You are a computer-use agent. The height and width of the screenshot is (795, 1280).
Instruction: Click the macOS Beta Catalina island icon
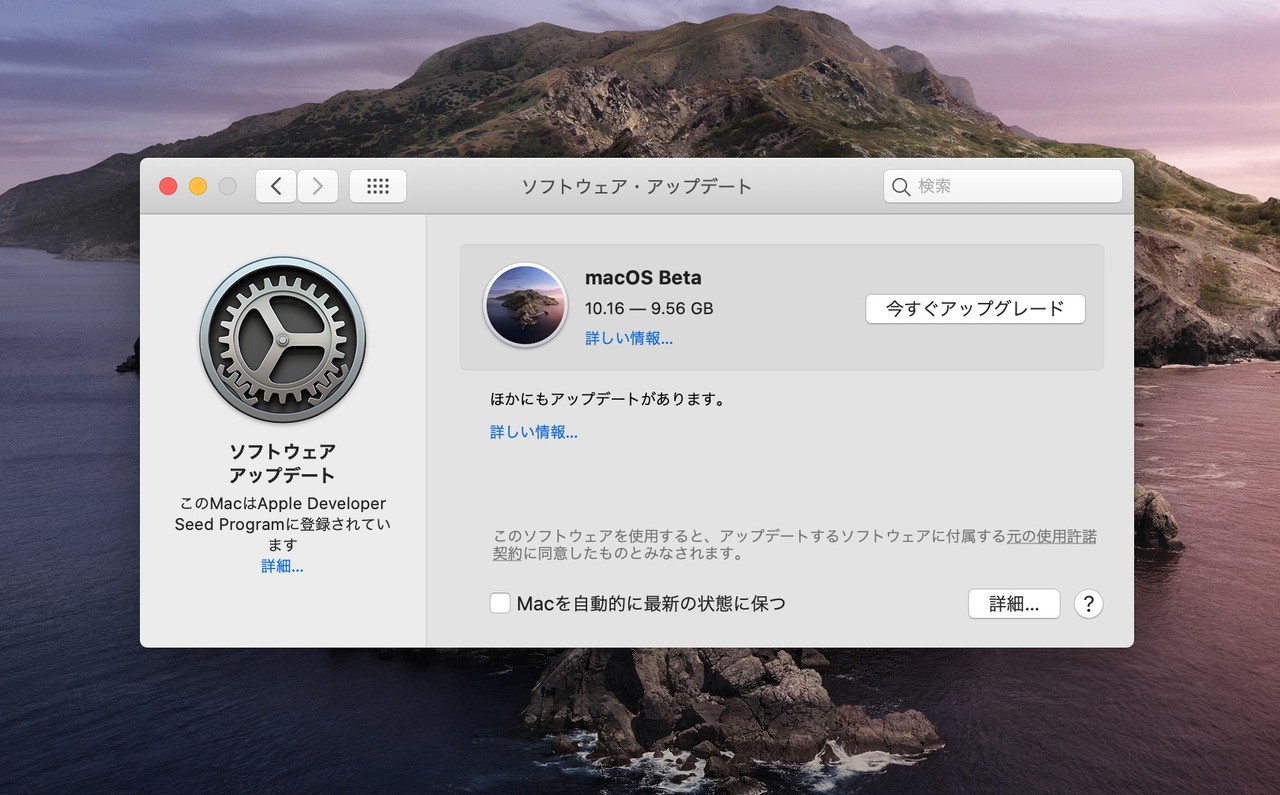pos(525,305)
